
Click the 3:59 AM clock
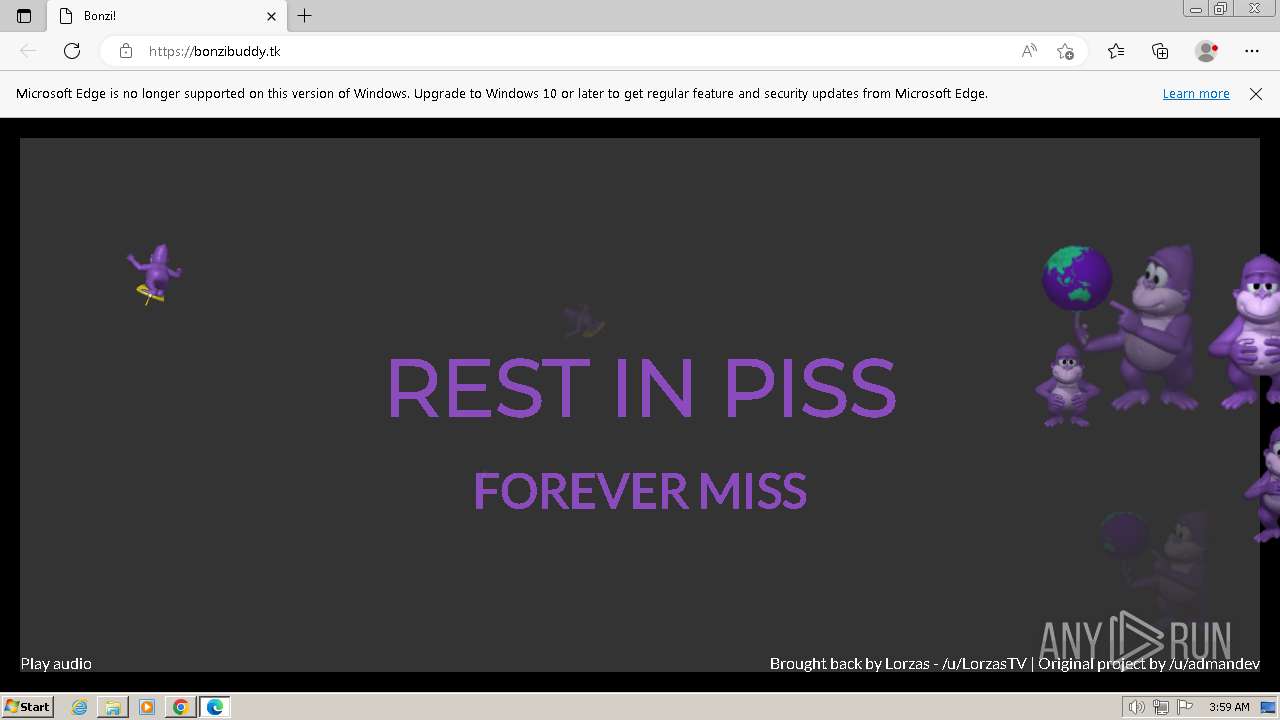pyautogui.click(x=1229, y=707)
